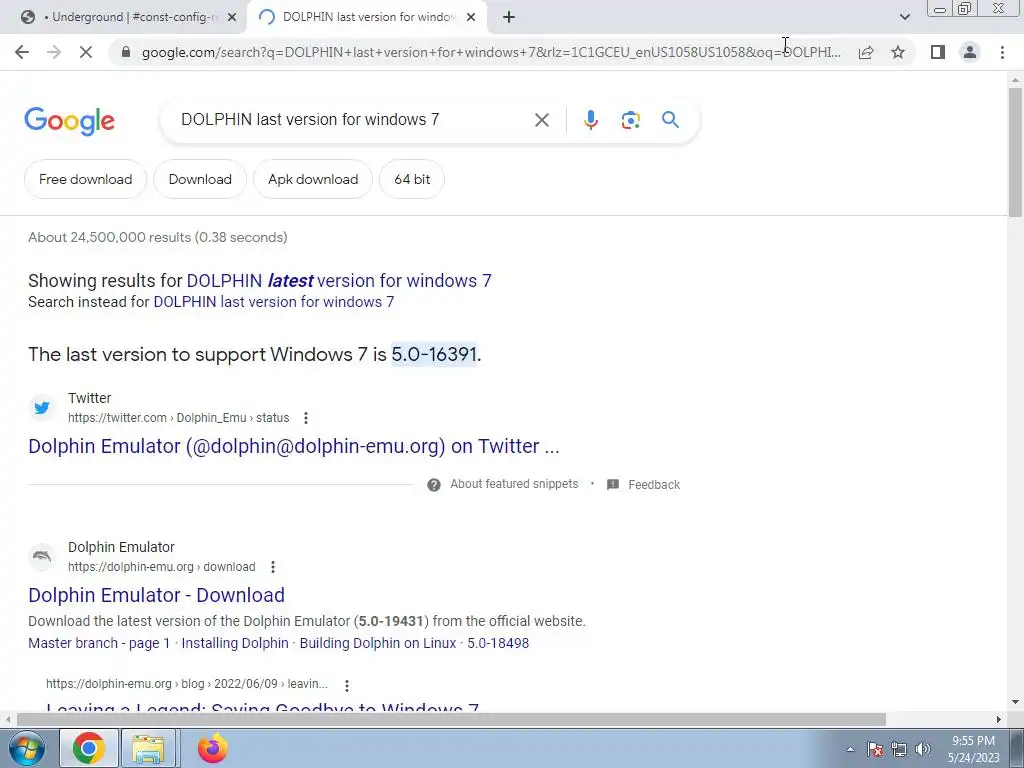Click the vertical page scrollbar thumb
The width and height of the screenshot is (1024, 768).
coord(1015,152)
